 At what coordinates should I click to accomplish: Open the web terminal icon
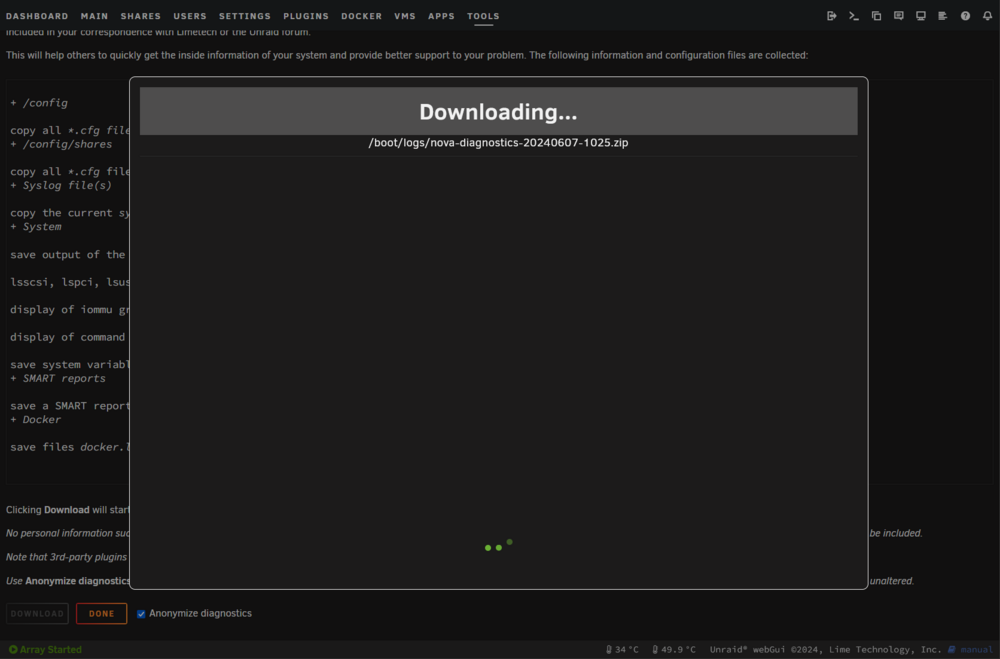click(853, 16)
